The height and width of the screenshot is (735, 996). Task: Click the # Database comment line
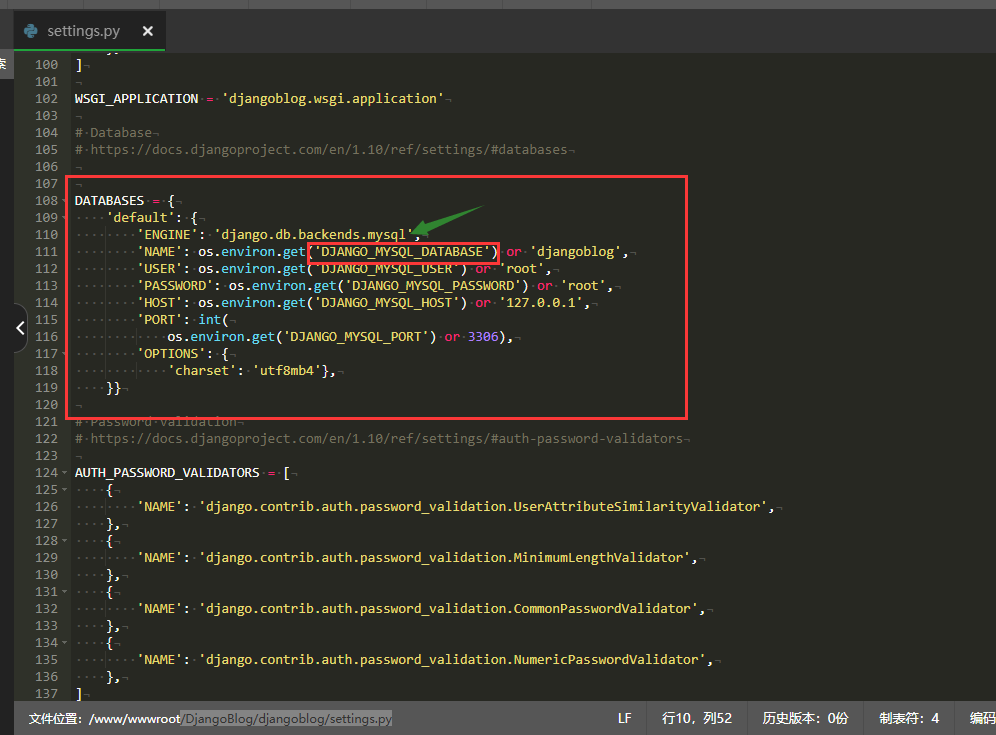pos(114,133)
